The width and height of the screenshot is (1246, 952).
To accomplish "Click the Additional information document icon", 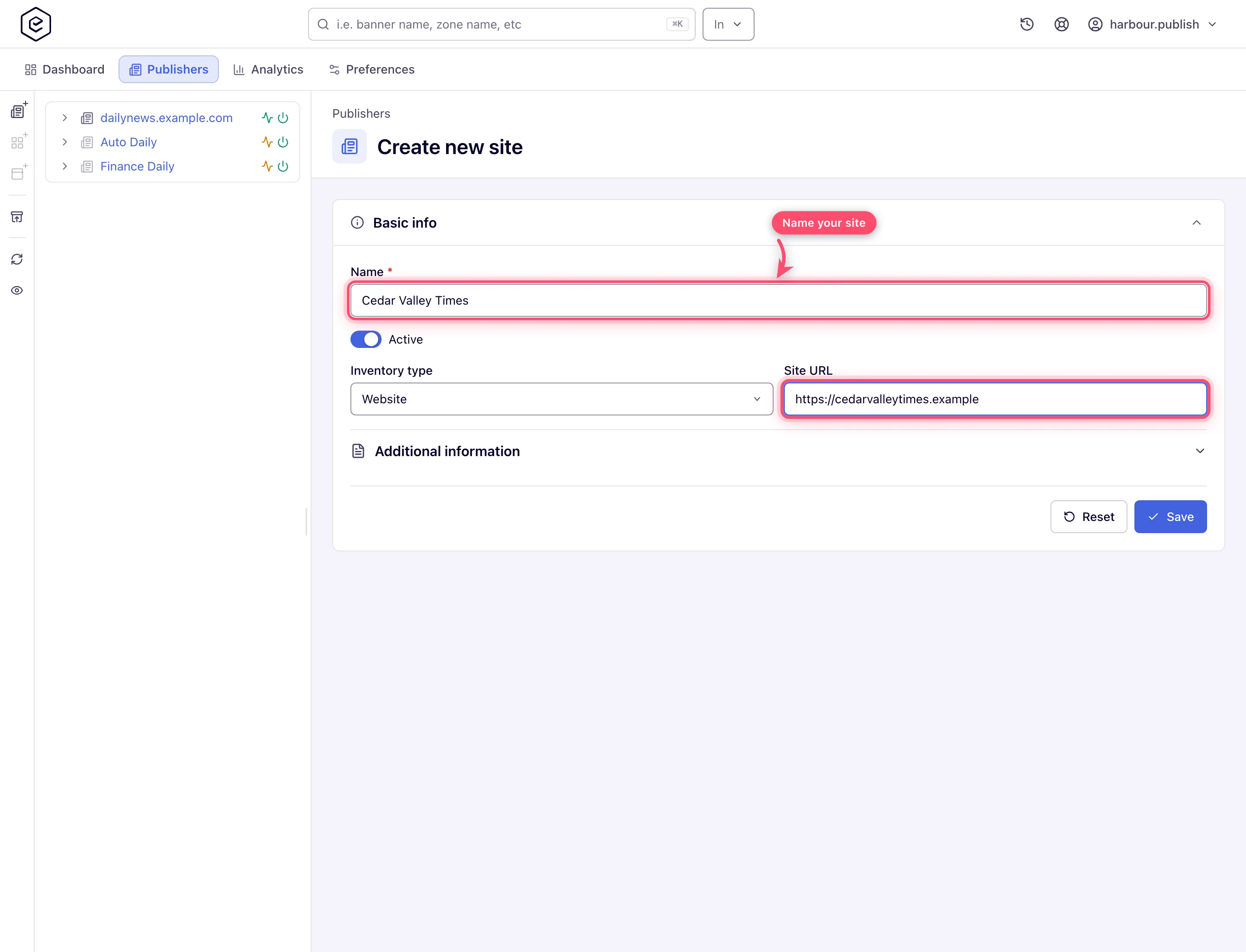I will pyautogui.click(x=358, y=451).
